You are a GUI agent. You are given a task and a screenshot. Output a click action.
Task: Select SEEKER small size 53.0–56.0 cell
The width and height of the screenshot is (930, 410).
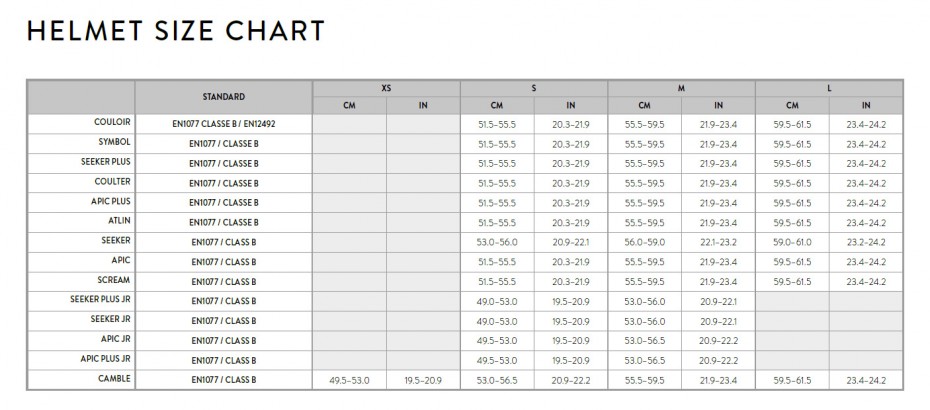(x=497, y=242)
